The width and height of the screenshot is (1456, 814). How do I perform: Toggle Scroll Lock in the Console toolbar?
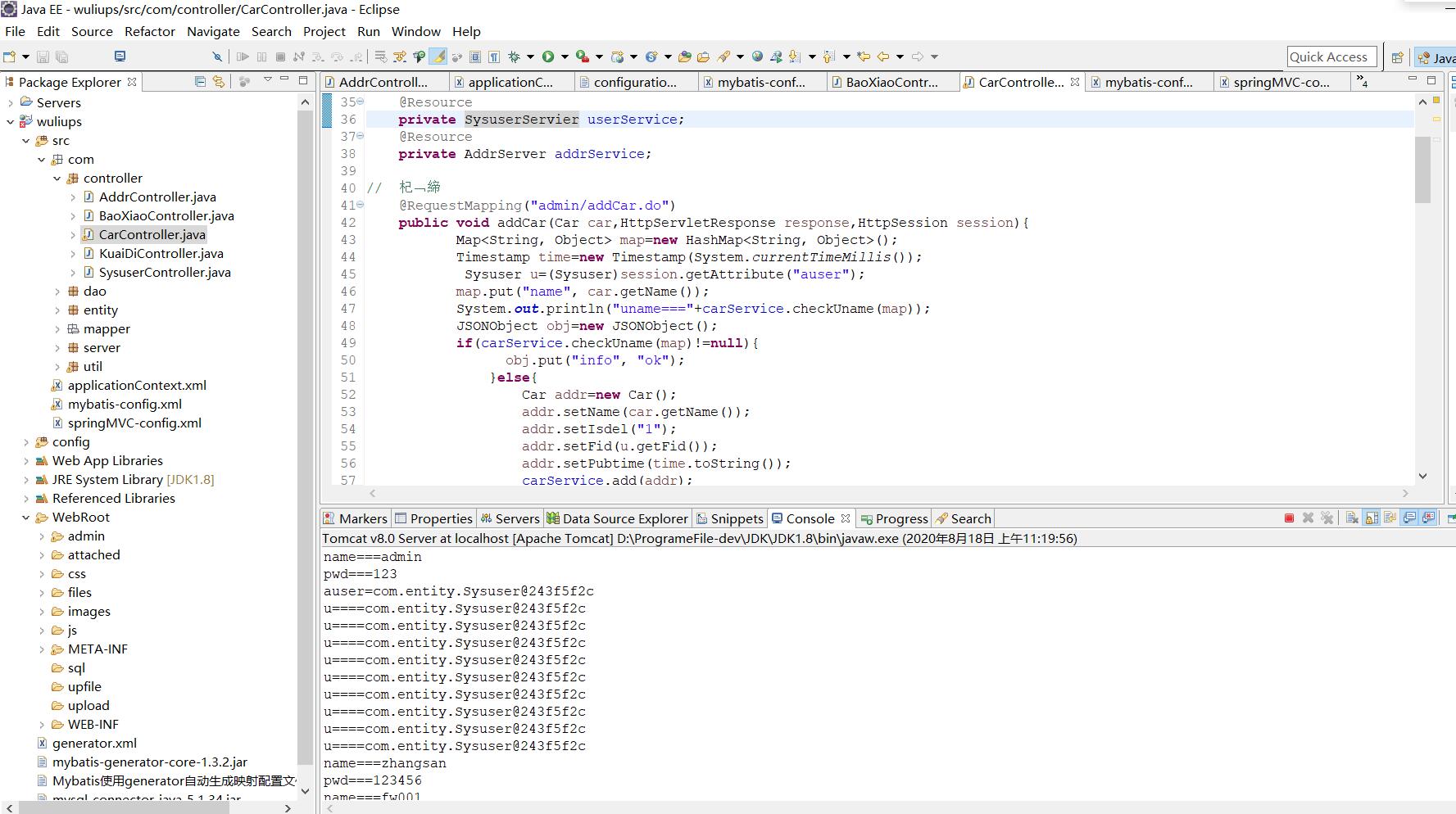(x=1372, y=518)
